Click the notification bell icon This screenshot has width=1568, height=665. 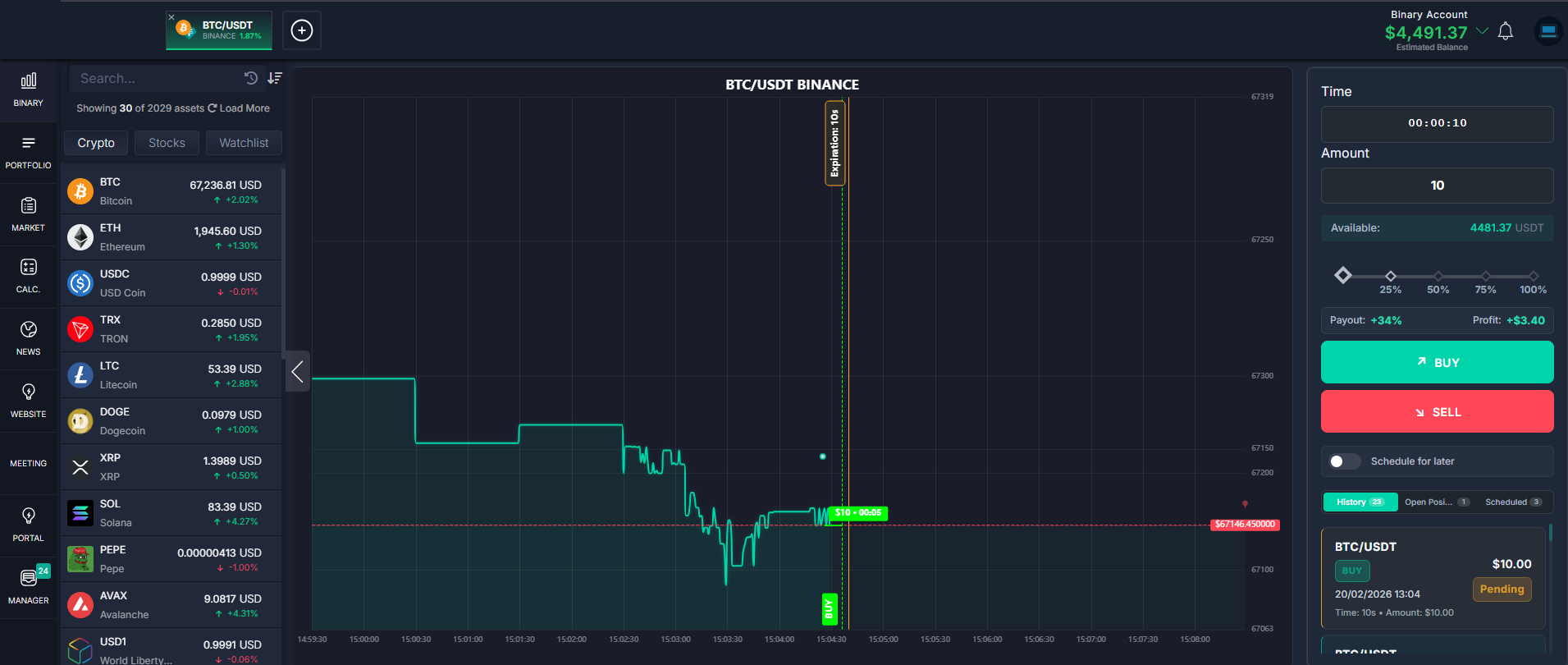click(1505, 32)
